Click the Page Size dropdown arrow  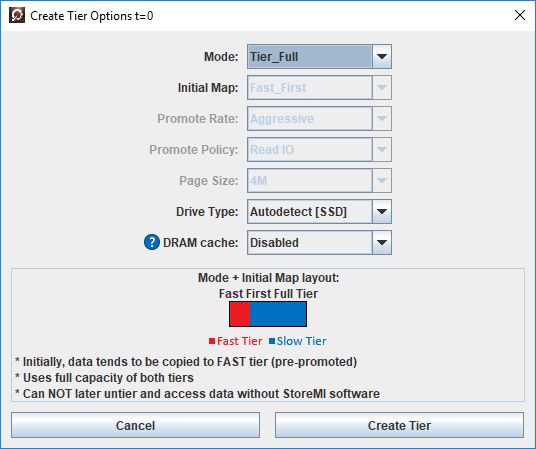tap(381, 181)
